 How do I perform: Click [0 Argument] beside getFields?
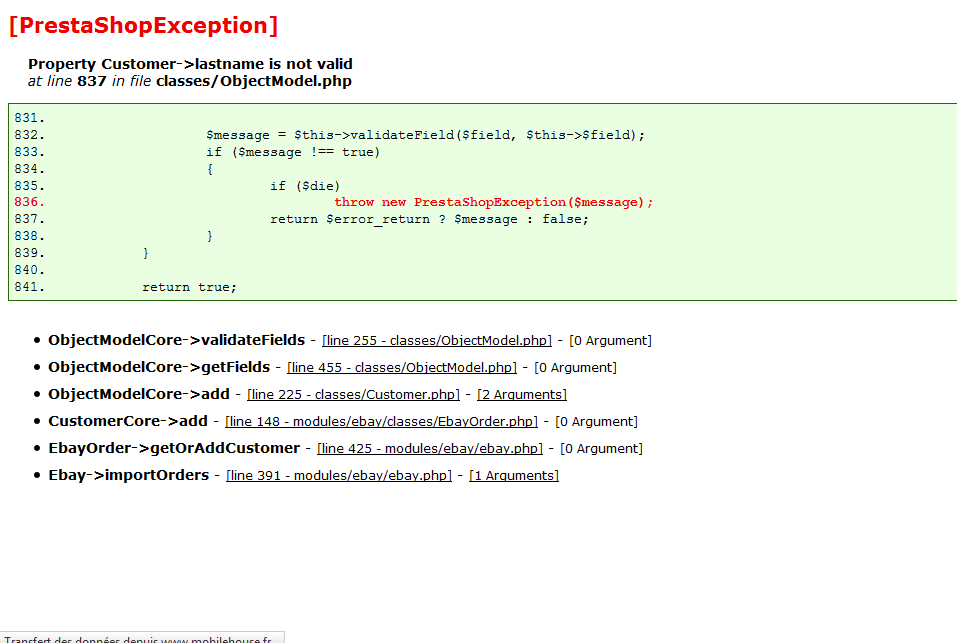coord(576,367)
